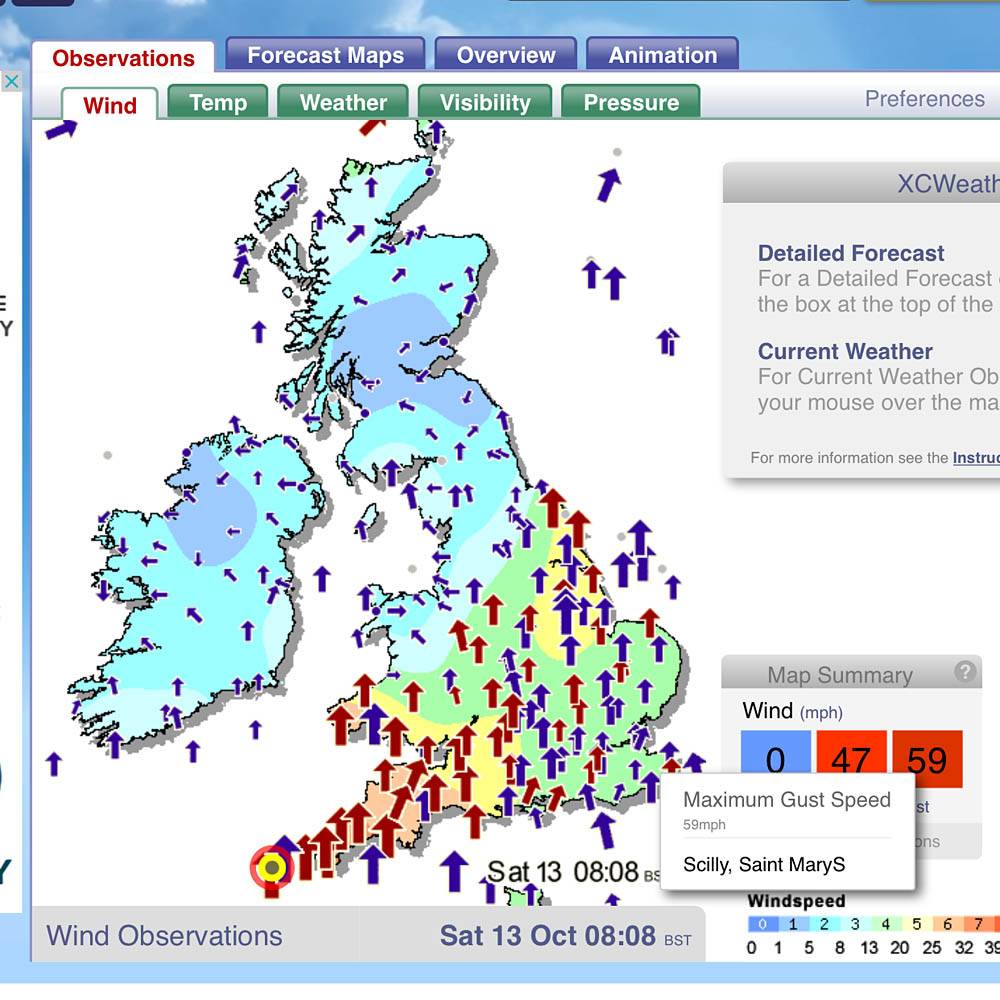Click the orange 47 wind speed box

(x=851, y=760)
